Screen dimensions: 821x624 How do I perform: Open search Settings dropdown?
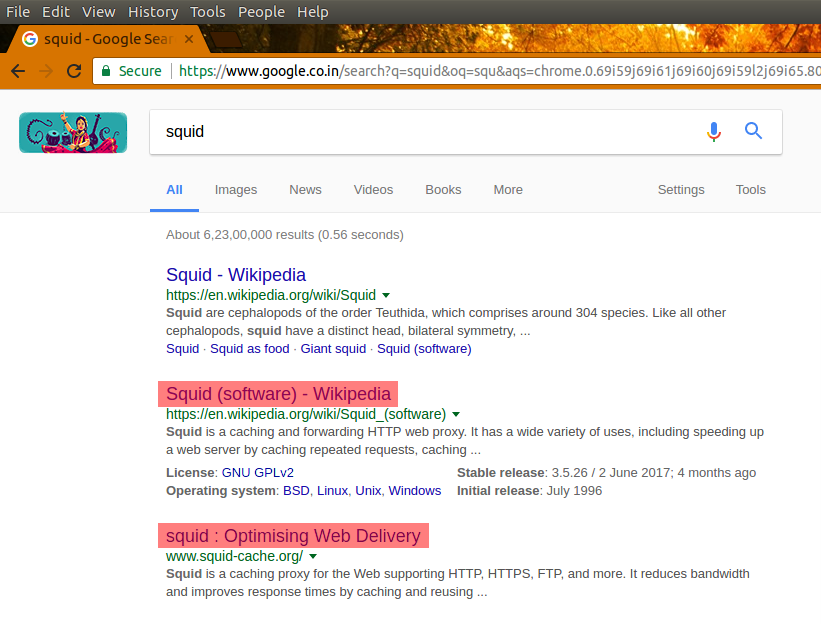681,190
